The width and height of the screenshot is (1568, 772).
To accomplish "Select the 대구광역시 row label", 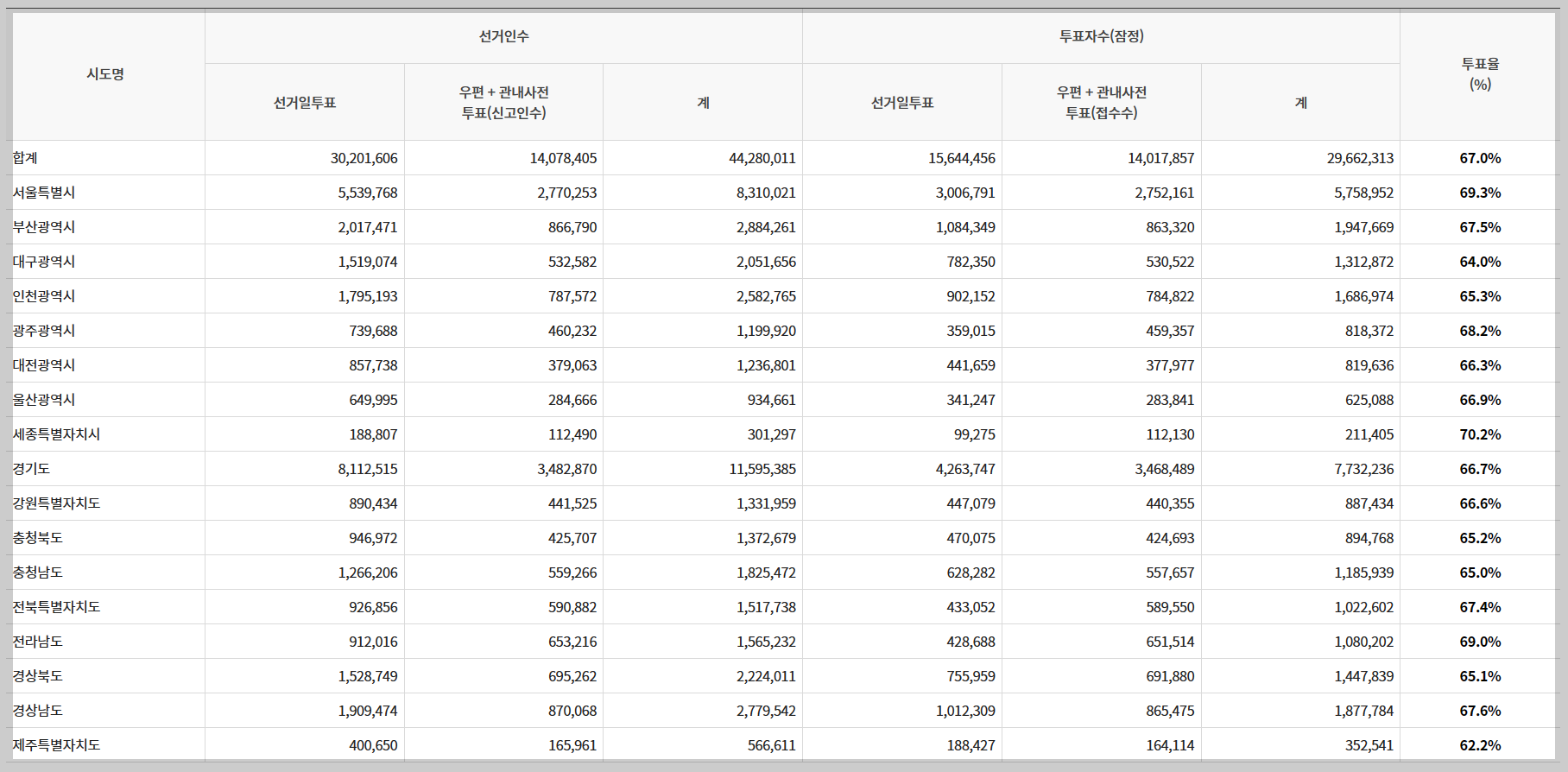I will tap(44, 262).
